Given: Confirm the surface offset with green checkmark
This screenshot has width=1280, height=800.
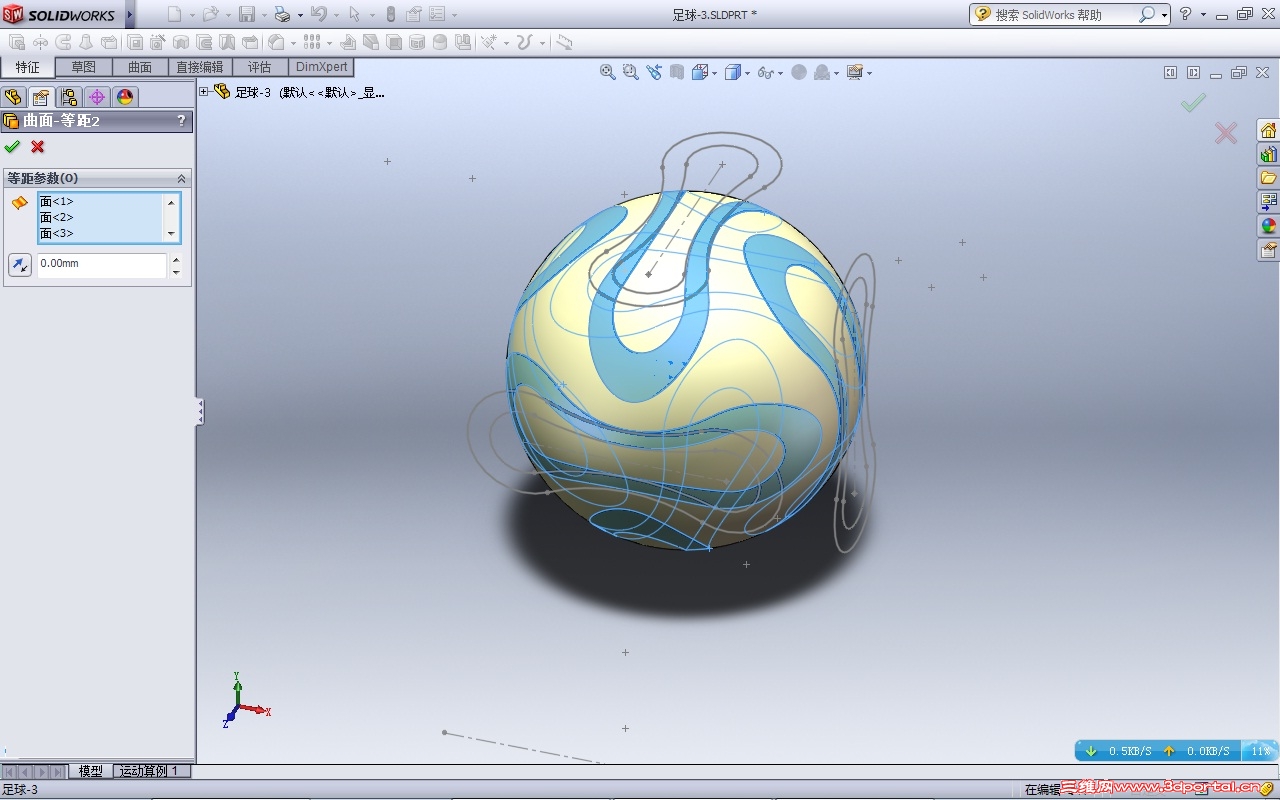Looking at the screenshot, I should pos(12,147).
